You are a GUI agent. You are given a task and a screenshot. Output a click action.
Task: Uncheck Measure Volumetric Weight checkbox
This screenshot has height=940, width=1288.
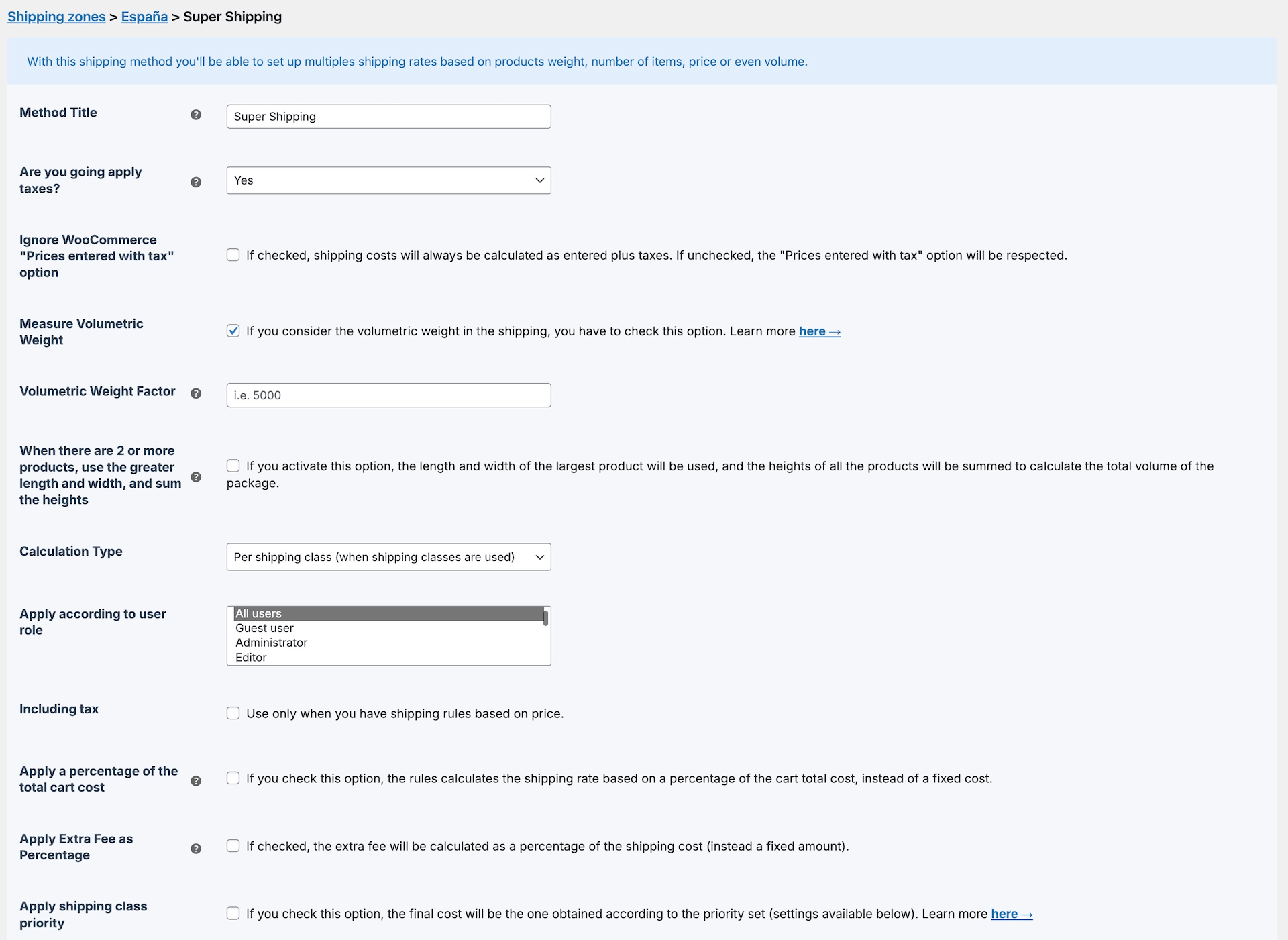tap(233, 331)
